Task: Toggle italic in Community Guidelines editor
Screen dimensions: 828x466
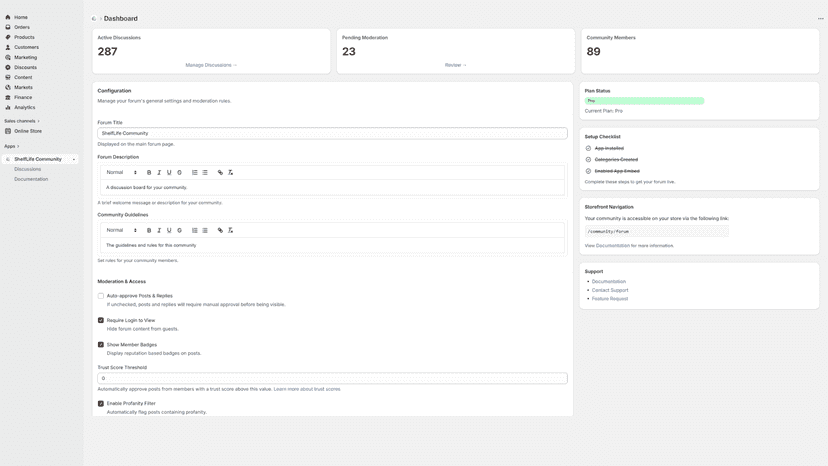Action: tap(159, 230)
